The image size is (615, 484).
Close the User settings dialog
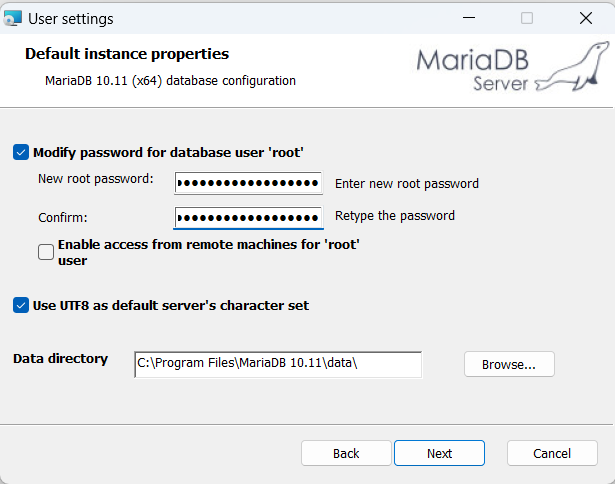585,18
